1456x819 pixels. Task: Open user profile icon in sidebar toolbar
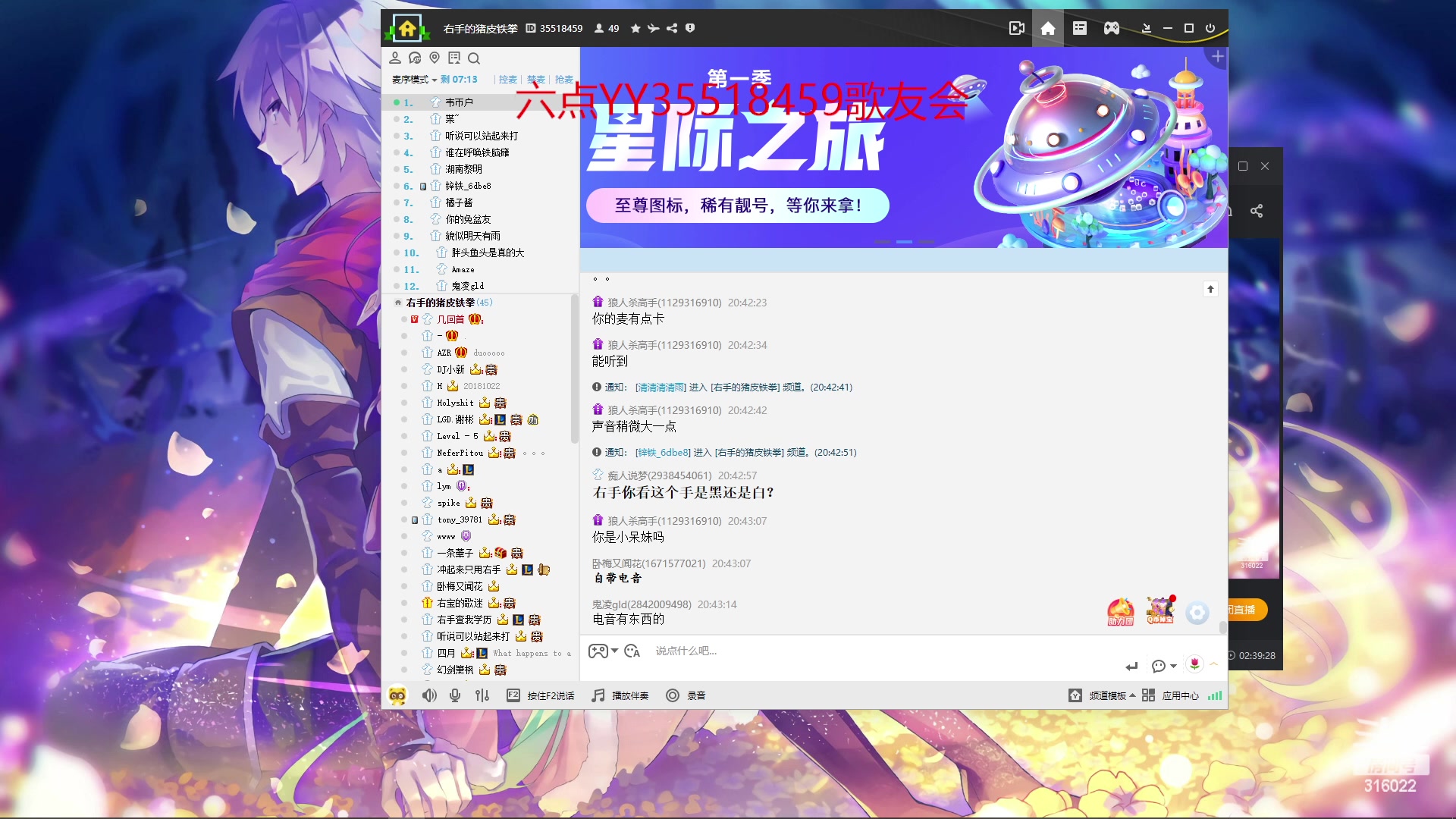[395, 58]
